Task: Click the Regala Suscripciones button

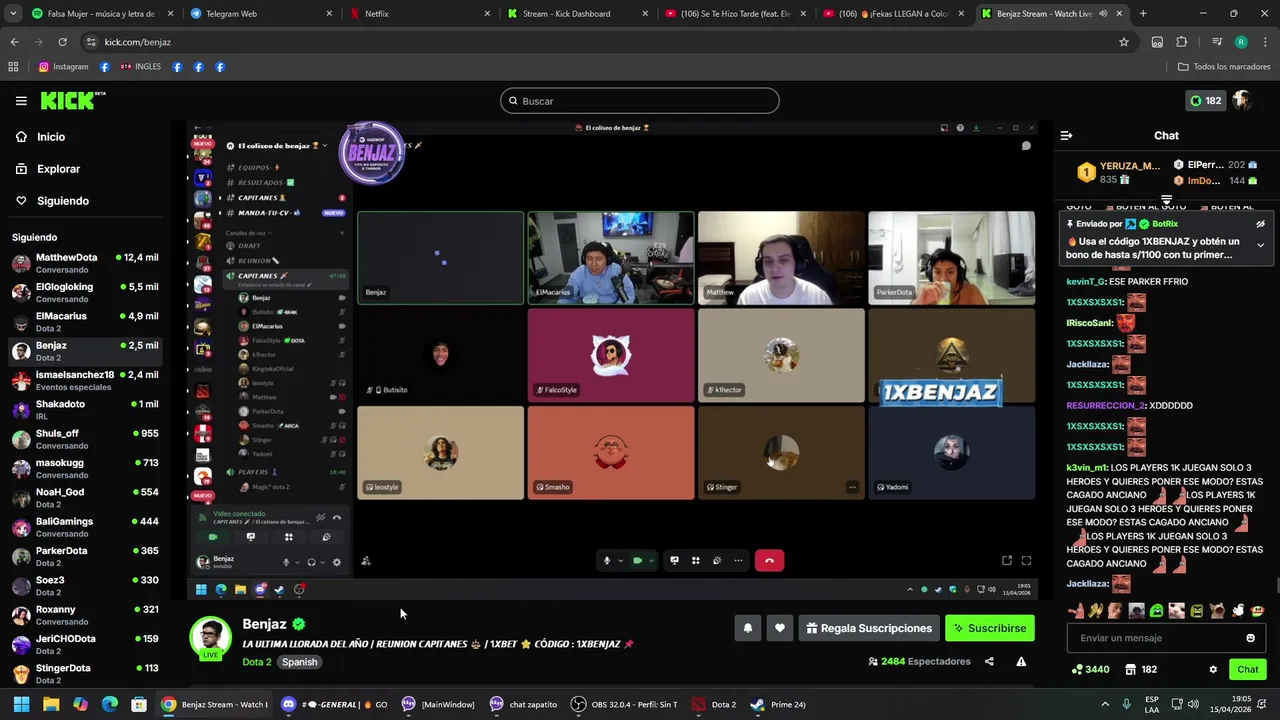Action: click(868, 628)
